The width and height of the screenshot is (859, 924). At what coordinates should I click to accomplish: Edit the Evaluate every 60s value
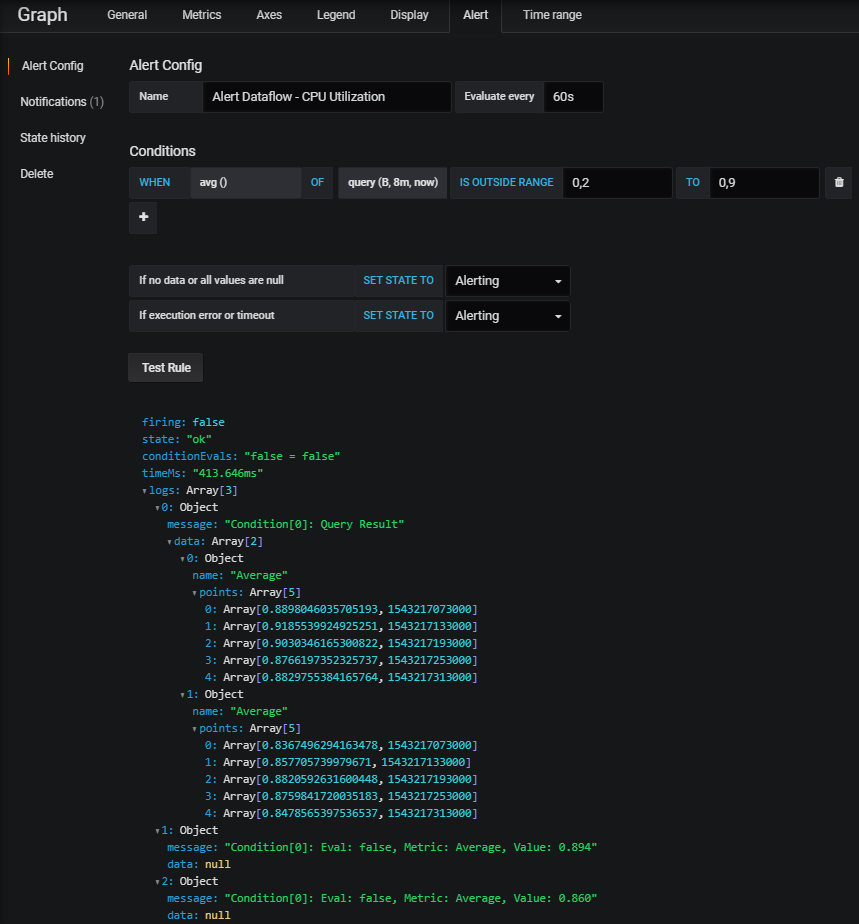tap(572, 97)
